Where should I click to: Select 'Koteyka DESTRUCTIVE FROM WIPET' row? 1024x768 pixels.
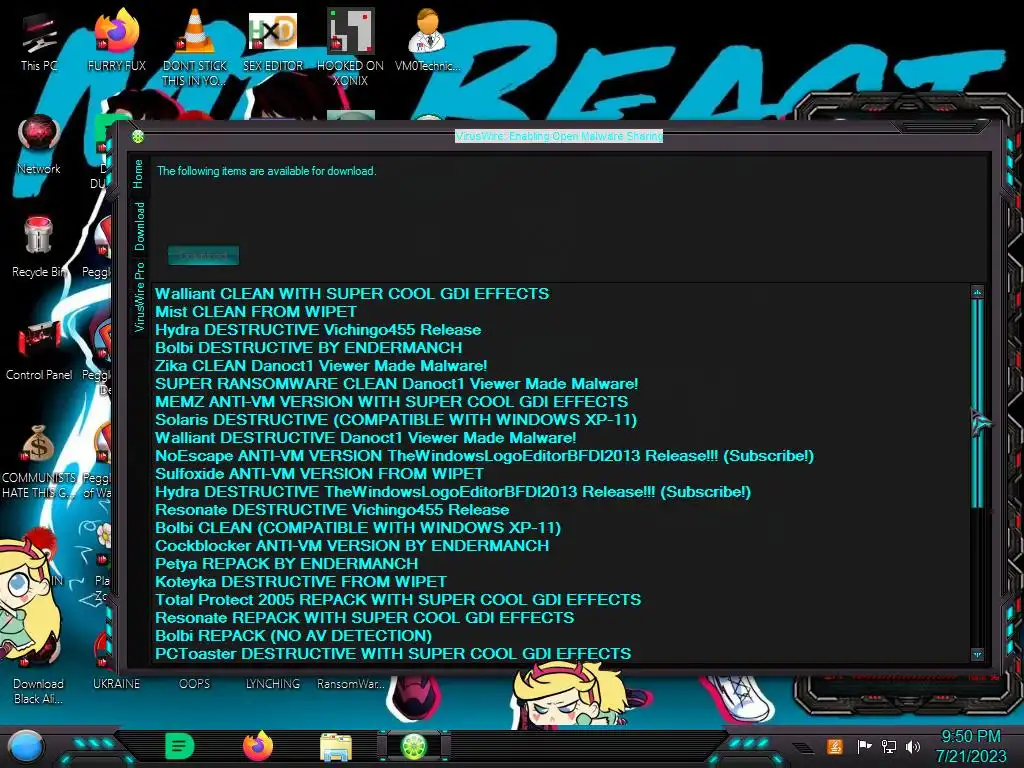click(300, 581)
